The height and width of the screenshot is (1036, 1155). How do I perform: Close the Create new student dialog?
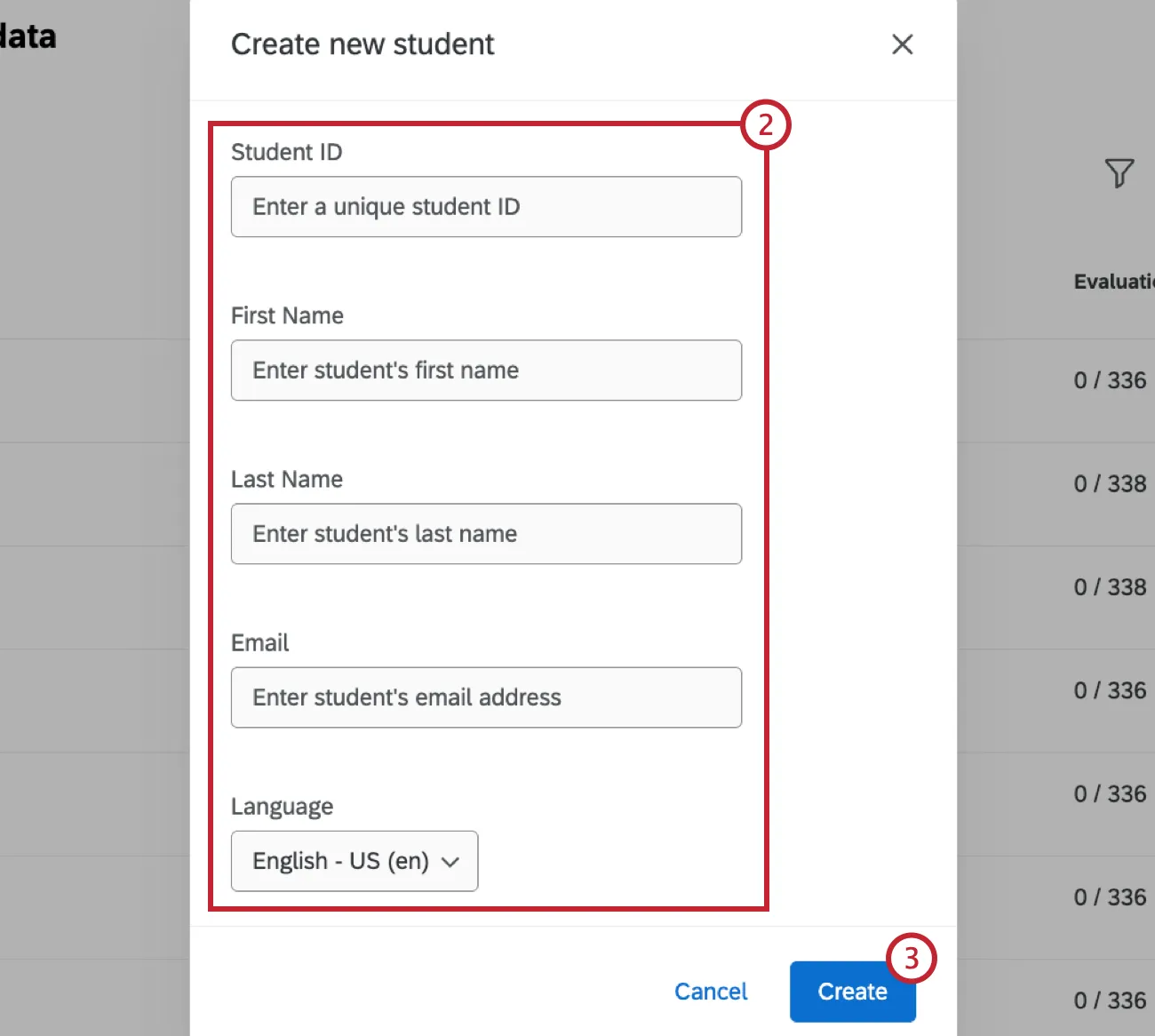pyautogui.click(x=902, y=44)
